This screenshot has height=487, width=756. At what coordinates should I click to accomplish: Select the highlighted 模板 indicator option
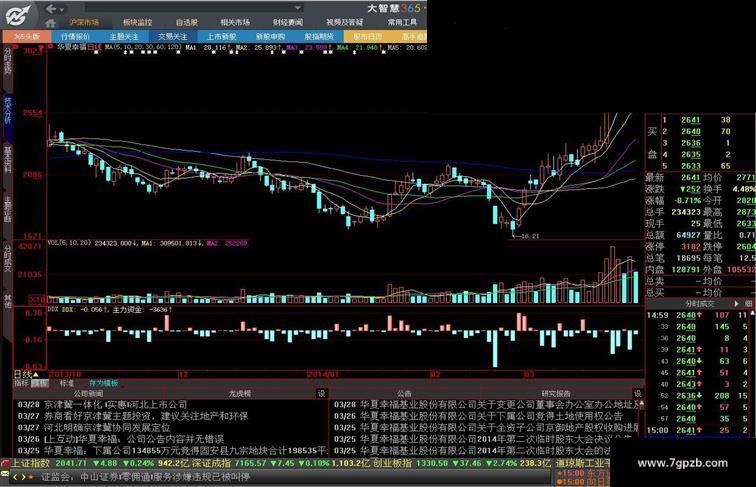coord(40,384)
